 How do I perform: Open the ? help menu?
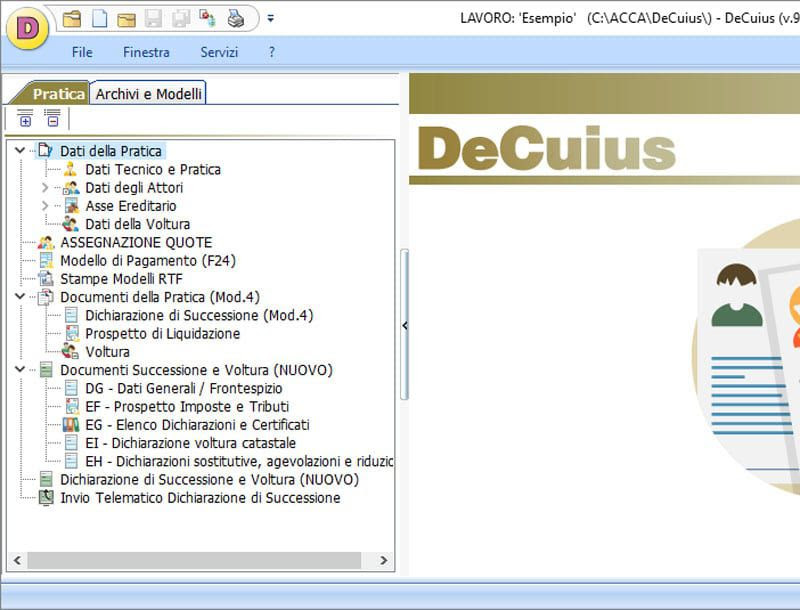click(272, 52)
